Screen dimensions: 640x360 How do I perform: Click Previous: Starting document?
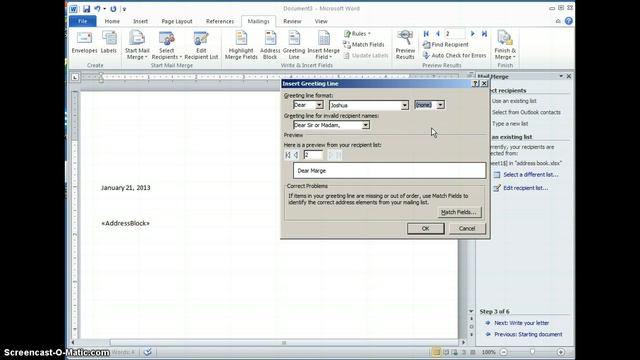(x=528, y=334)
